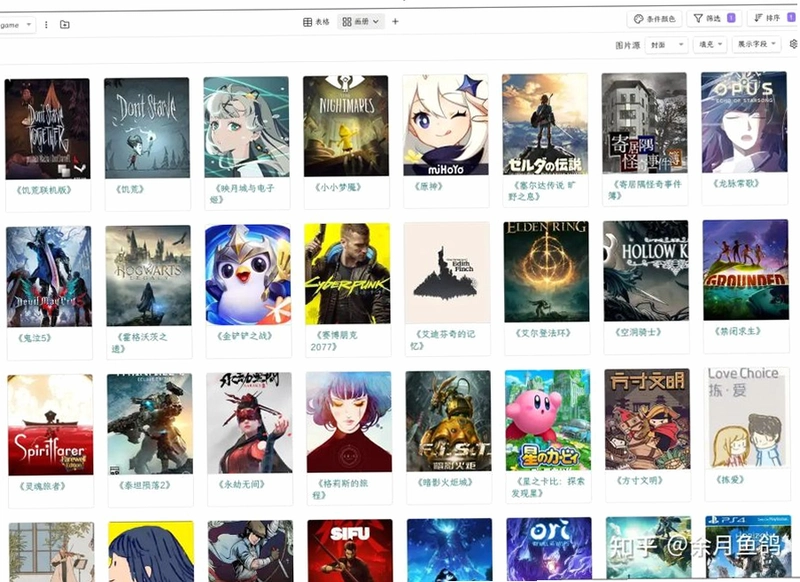This screenshot has height=582, width=800.
Task: Click the title 《空洞骑士》
Action: [x=638, y=332]
